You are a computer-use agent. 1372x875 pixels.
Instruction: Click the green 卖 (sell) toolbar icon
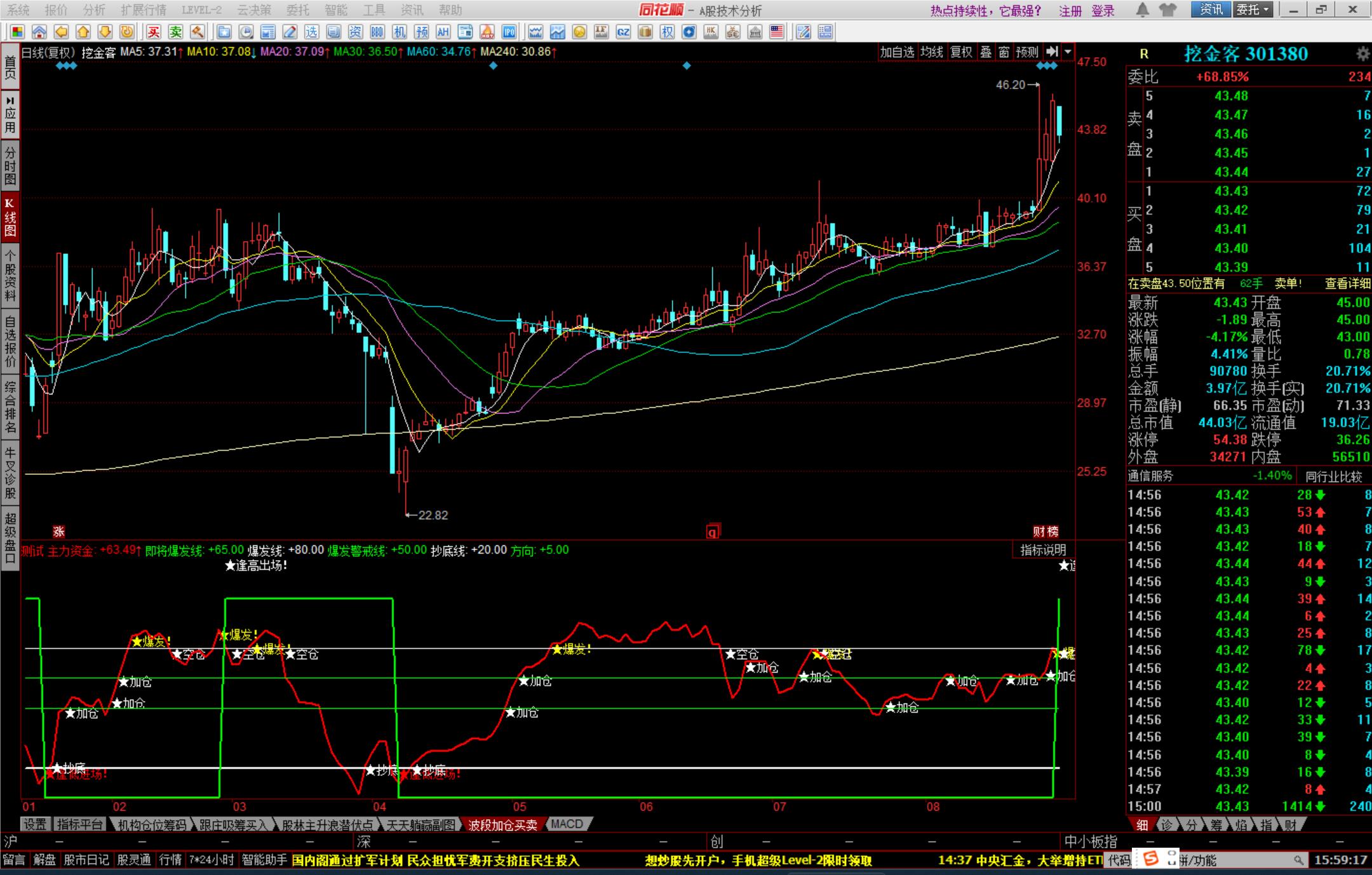[175, 32]
